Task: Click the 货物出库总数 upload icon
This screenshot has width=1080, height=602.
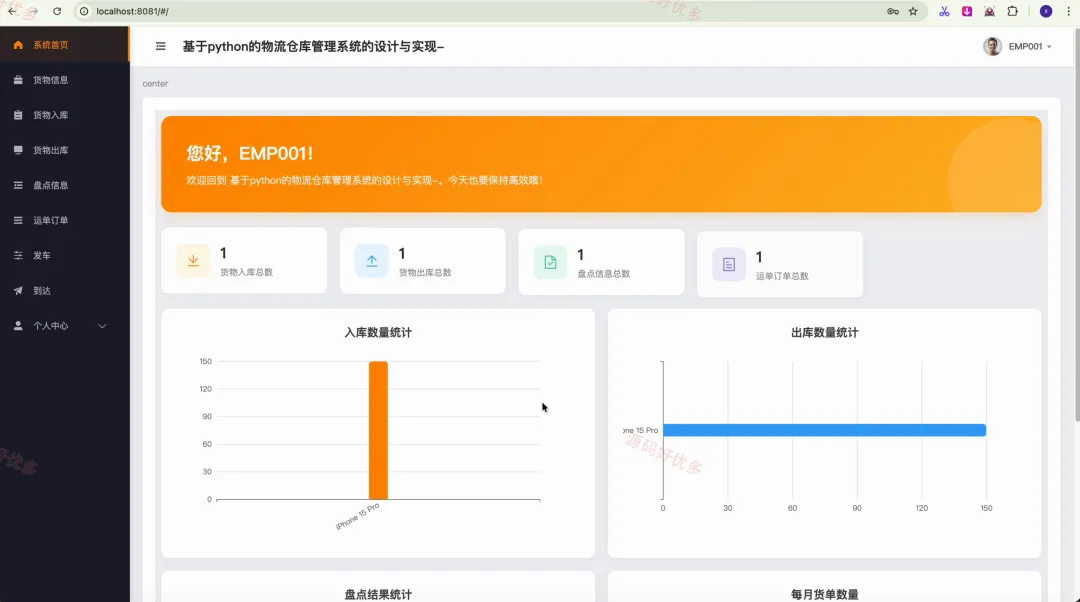Action: [371, 261]
